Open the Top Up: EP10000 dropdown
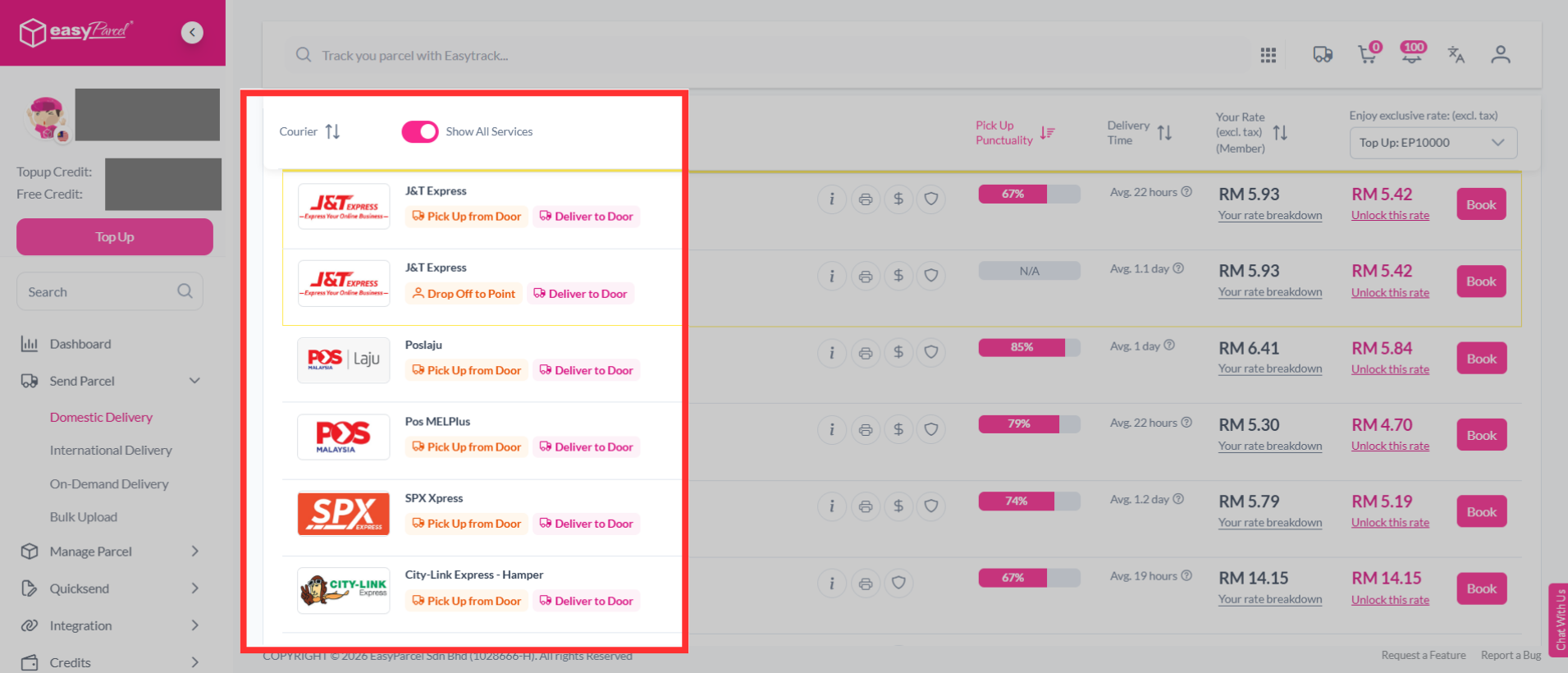1568x673 pixels. 1433,143
